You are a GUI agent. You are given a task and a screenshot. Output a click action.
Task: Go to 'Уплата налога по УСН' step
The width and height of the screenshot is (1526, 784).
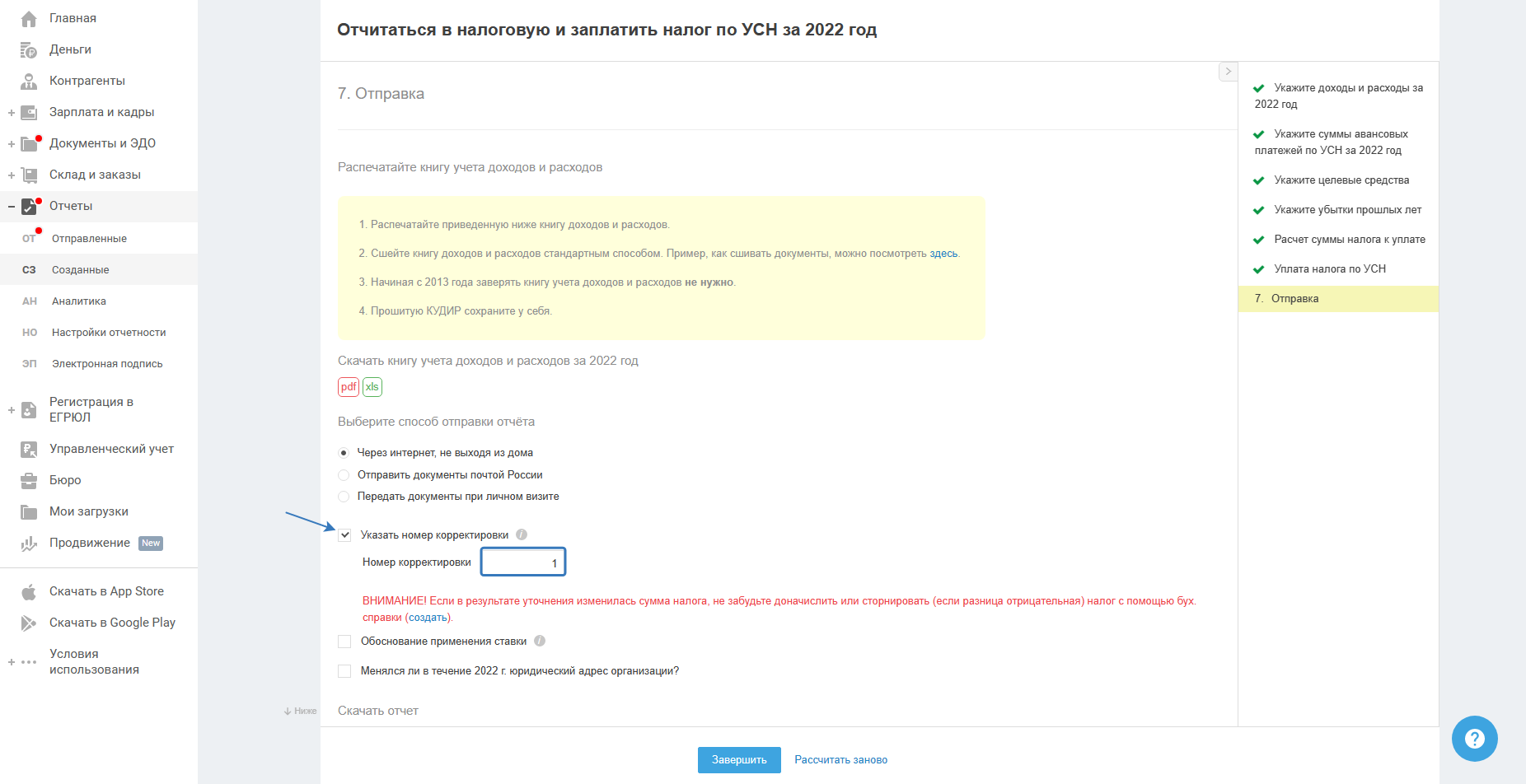pos(1329,269)
